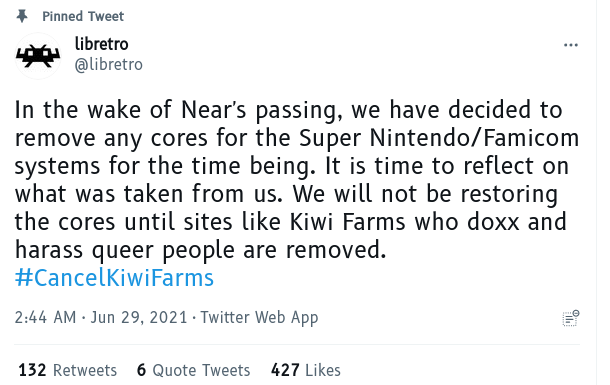Click the pin icon beside Pinned Tweet
This screenshot has width=610, height=385.
click(22, 16)
